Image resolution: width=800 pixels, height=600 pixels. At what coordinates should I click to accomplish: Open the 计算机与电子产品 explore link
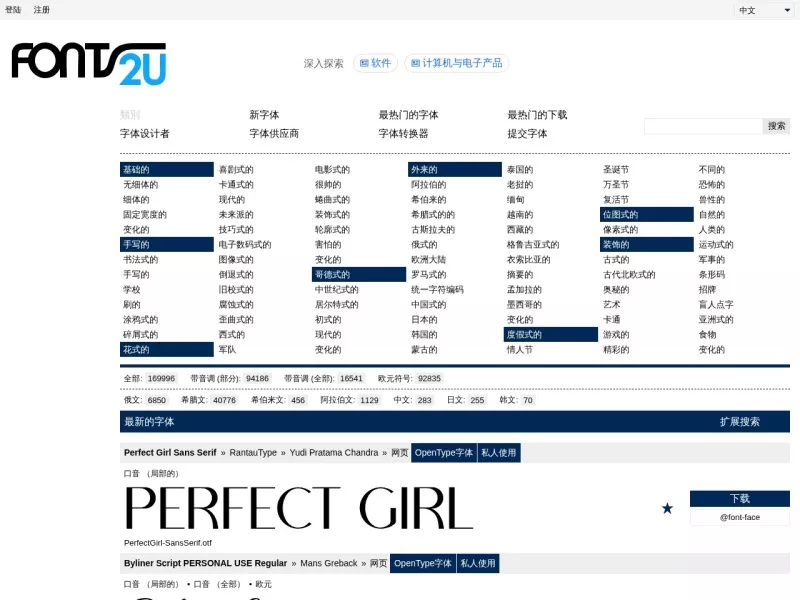click(457, 63)
